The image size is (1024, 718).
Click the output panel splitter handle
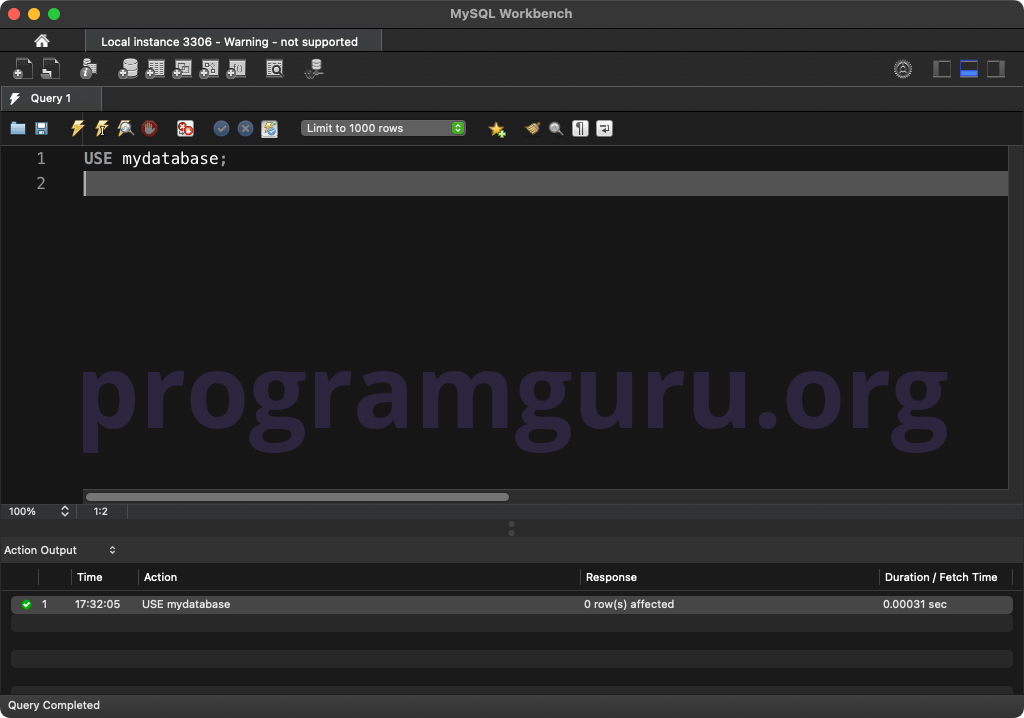coord(511,528)
